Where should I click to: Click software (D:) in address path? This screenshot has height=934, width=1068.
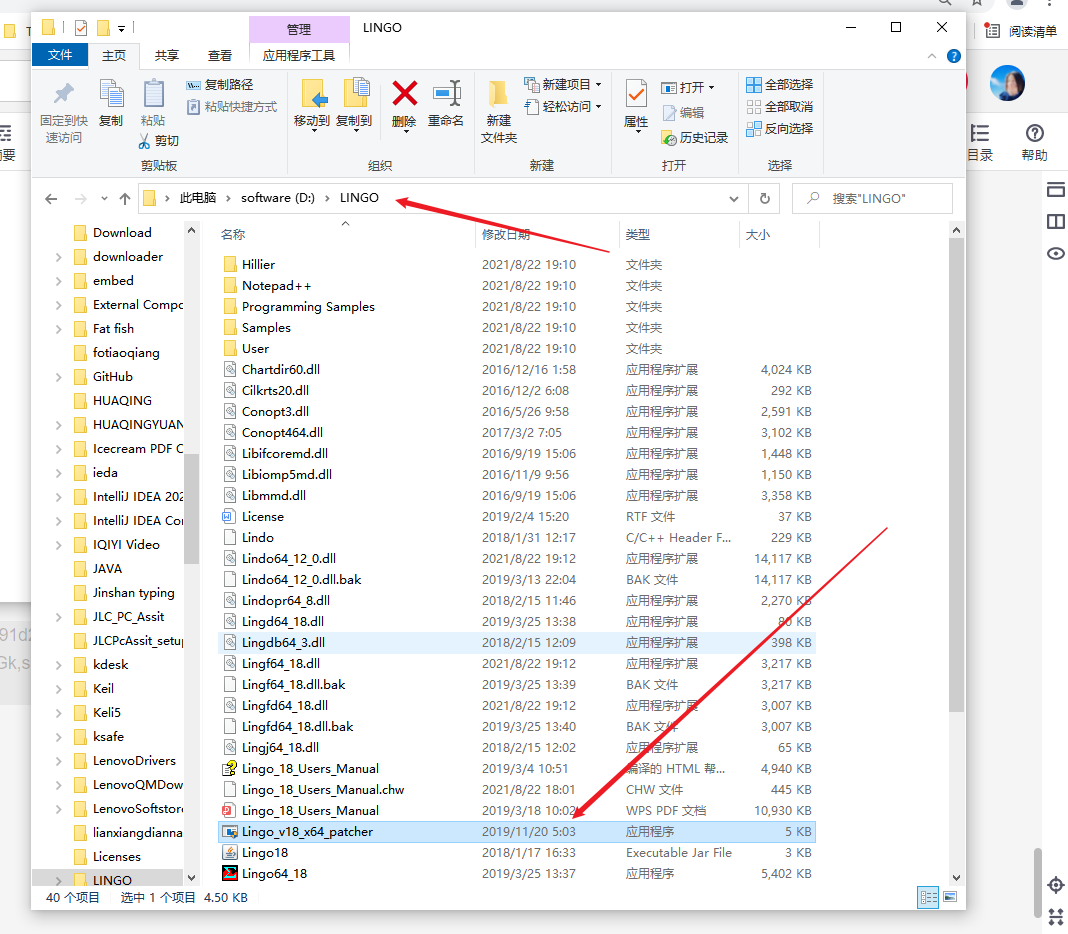[278, 198]
